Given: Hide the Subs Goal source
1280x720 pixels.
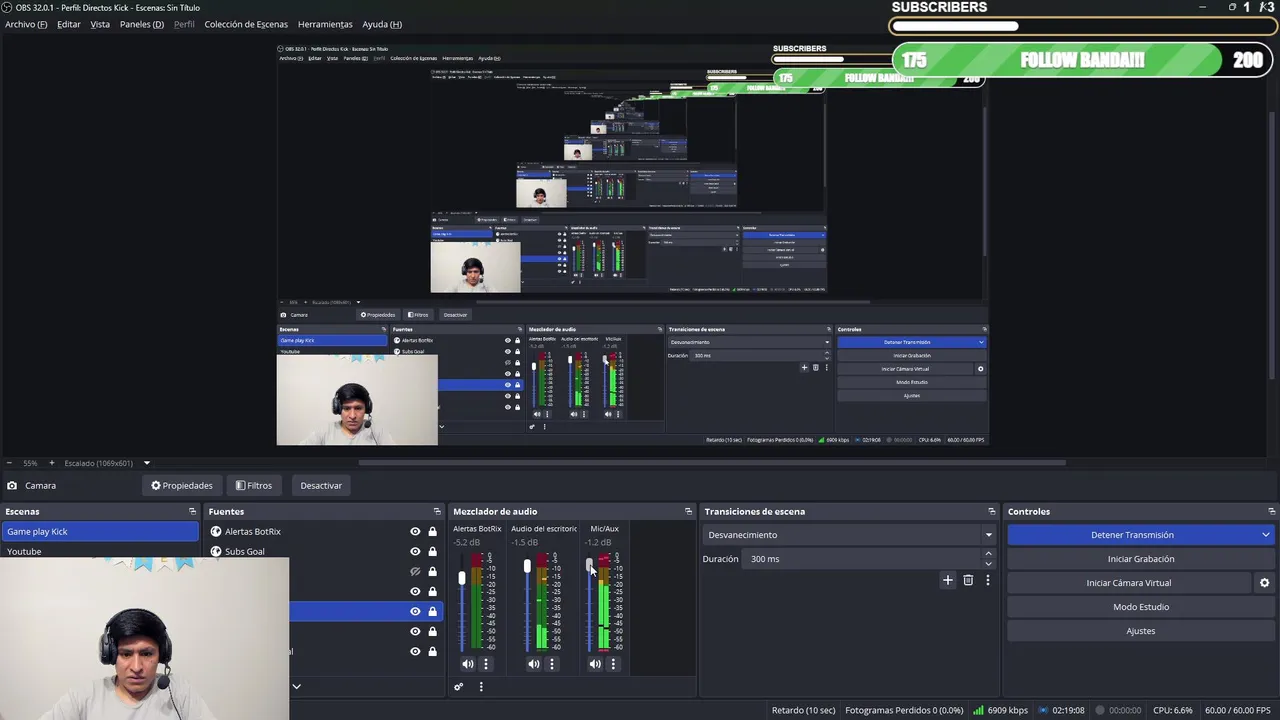Looking at the screenshot, I should tap(415, 551).
